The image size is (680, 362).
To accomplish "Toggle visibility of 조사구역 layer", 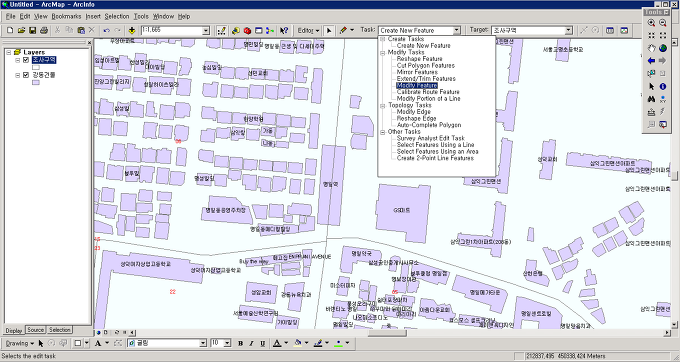I will (x=26, y=60).
